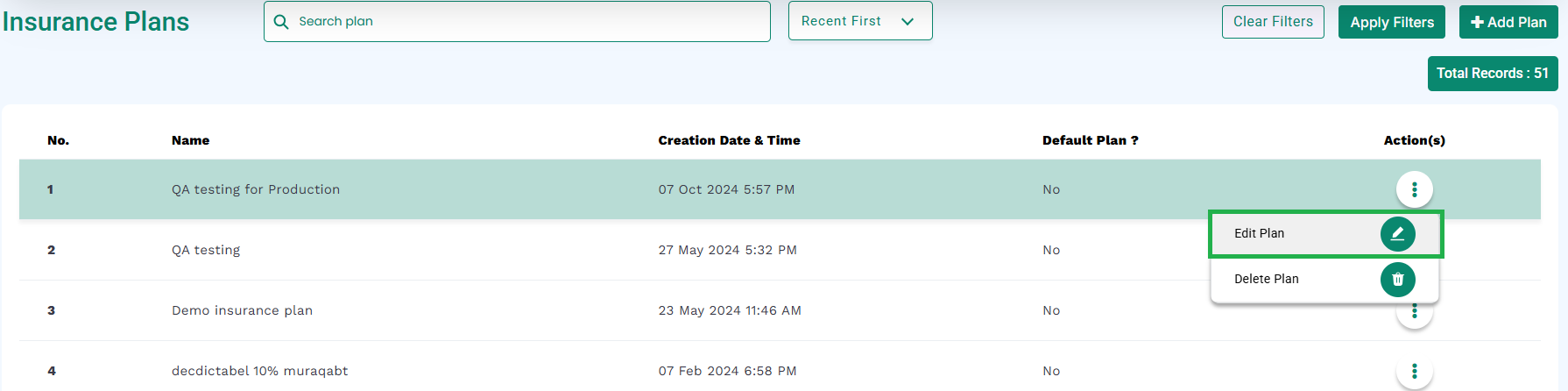The height and width of the screenshot is (391, 1568).
Task: Click the pencil edit icon
Action: (x=1397, y=233)
